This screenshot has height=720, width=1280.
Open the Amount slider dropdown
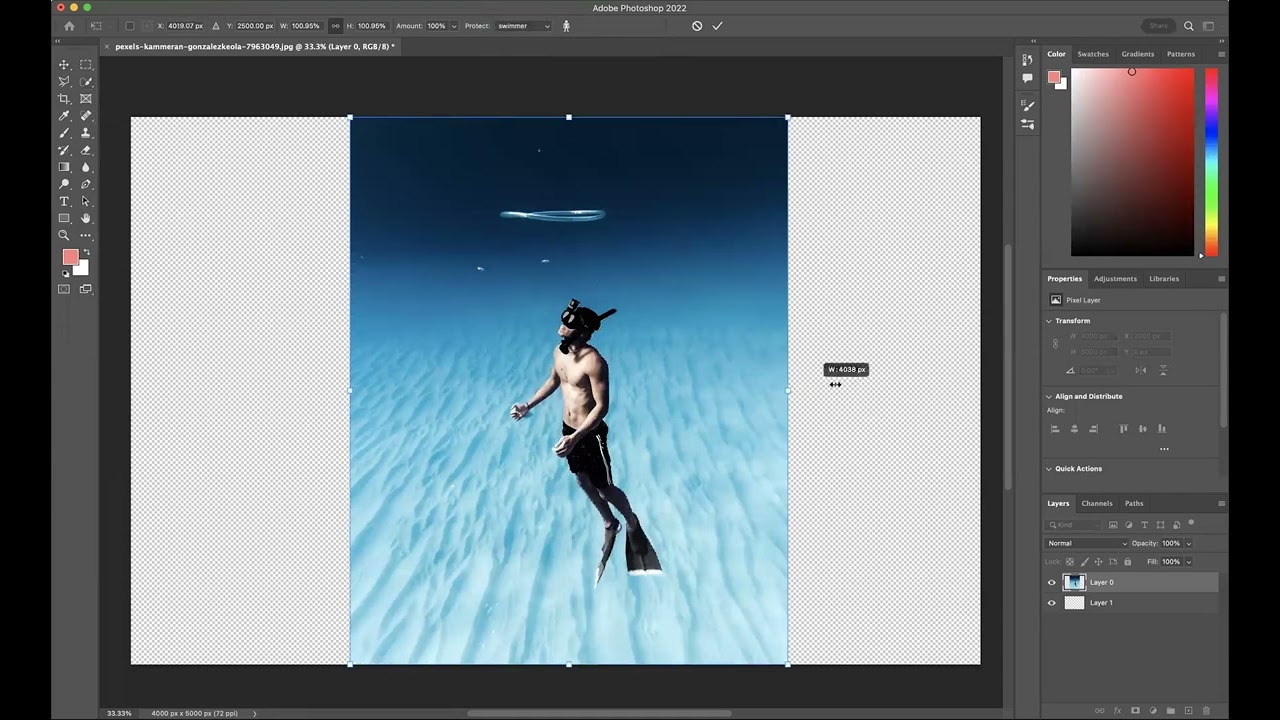(454, 26)
